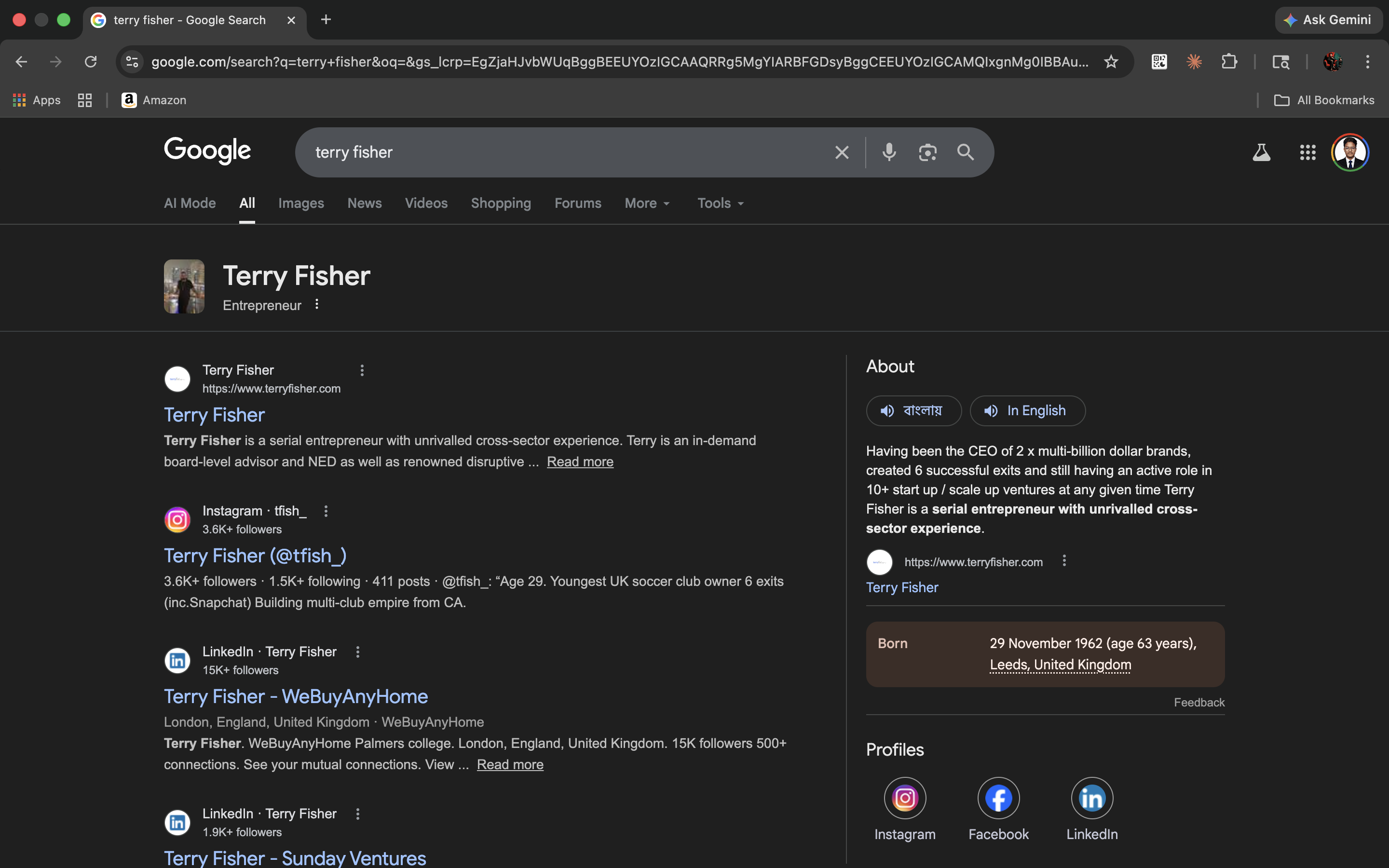Open Search Labs via the flask icon
Image resolution: width=1389 pixels, height=868 pixels.
pyautogui.click(x=1261, y=152)
